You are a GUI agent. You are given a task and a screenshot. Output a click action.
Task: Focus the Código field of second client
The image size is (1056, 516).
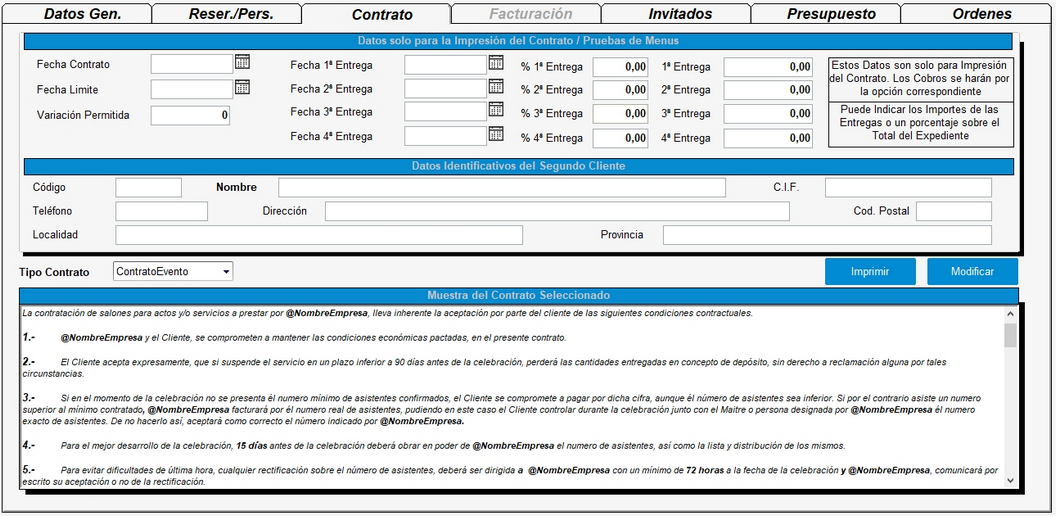pos(148,187)
